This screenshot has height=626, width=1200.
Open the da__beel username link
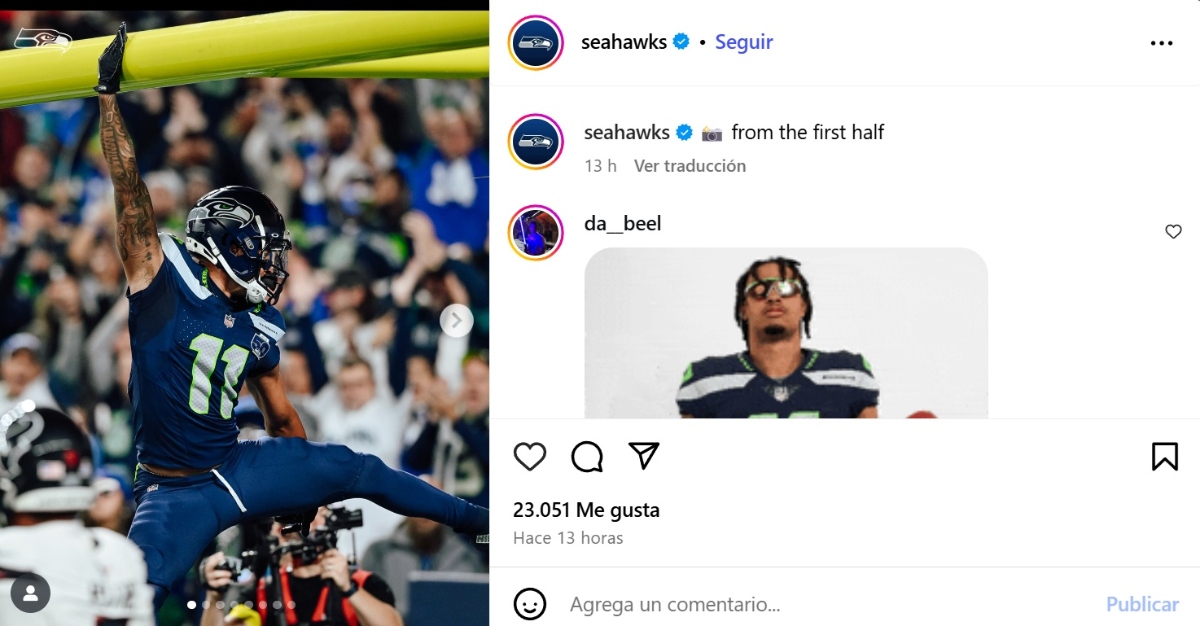(x=623, y=223)
